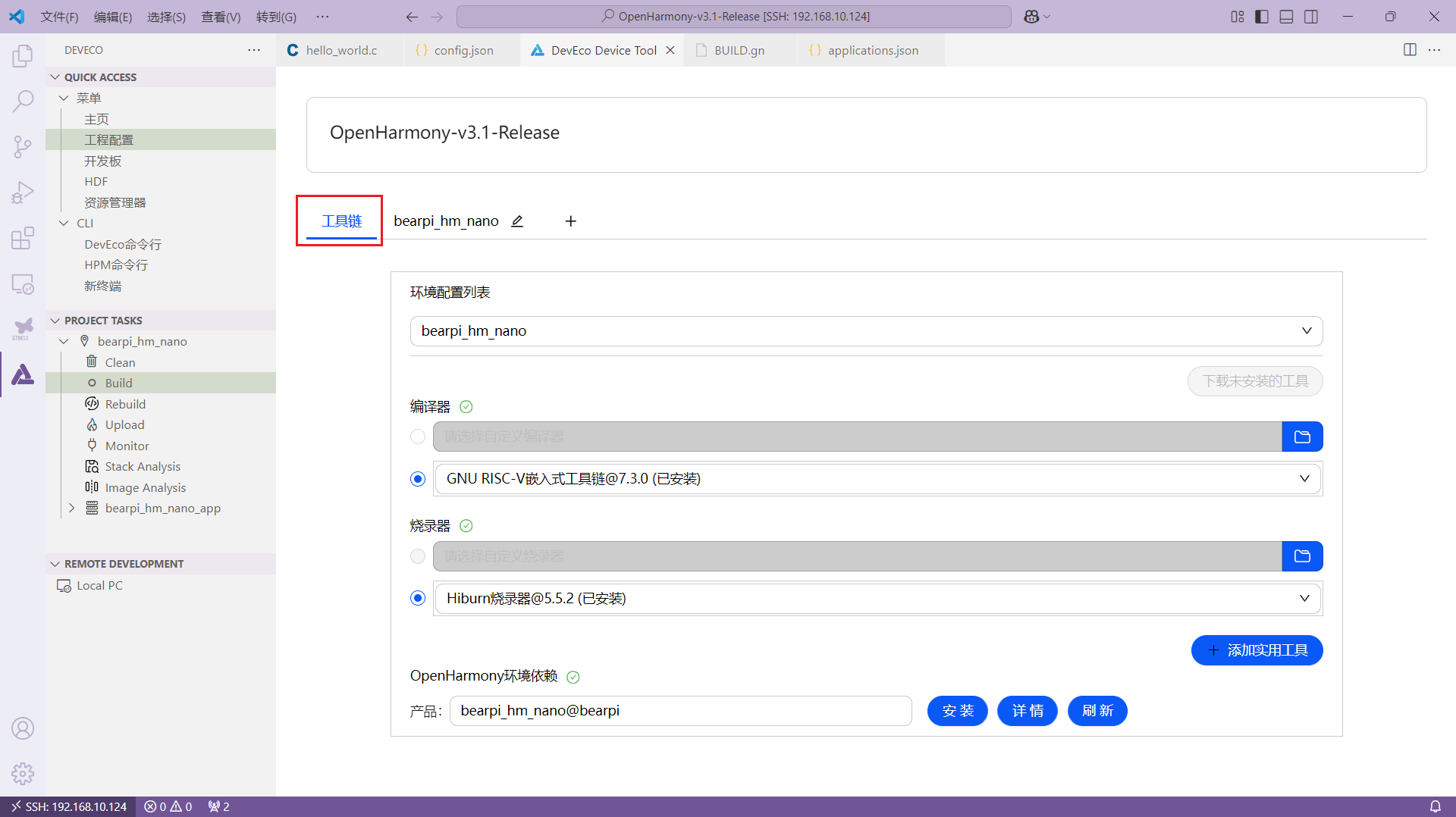Go back with navigation arrow
Screen dimensions: 1456x817
pyautogui.click(x=412, y=17)
